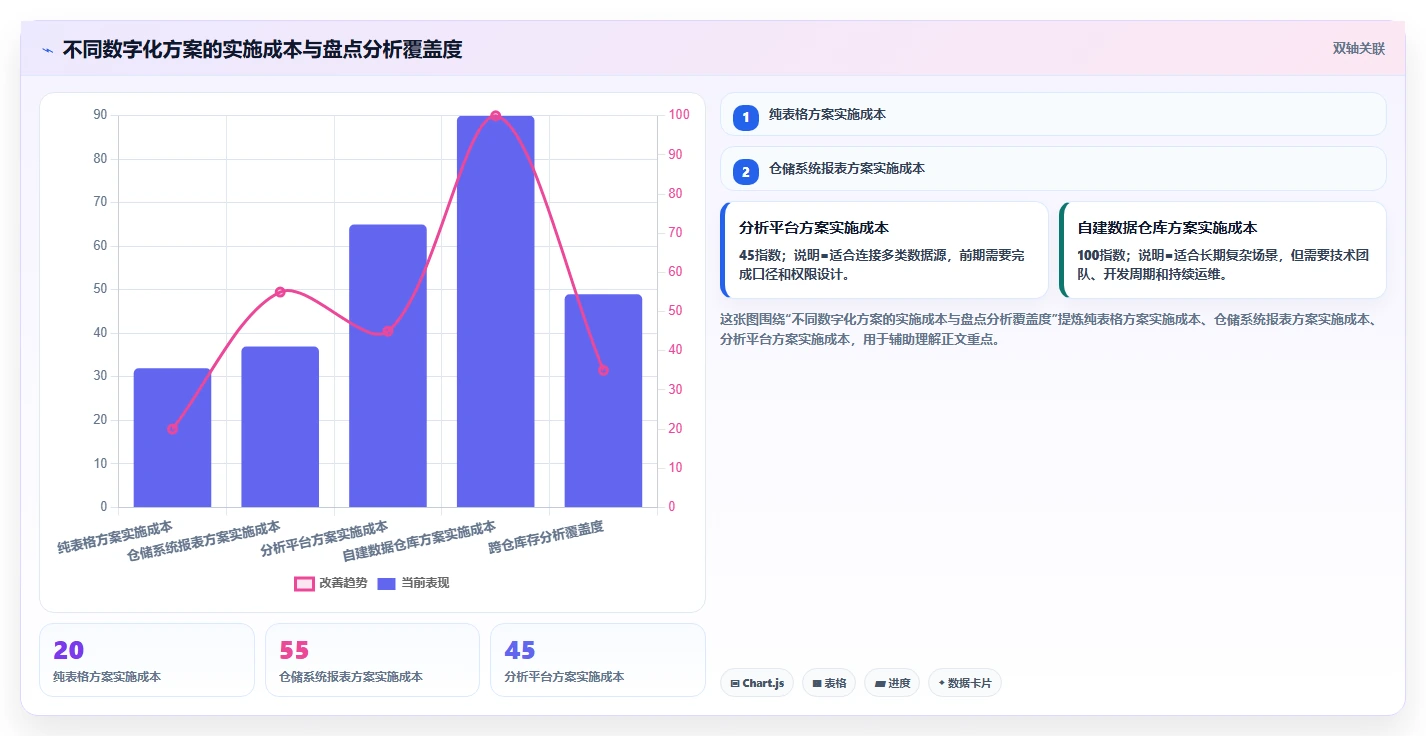Click the bar for 跨仓库存分析覆盖度
The image size is (1426, 736).
603,401
